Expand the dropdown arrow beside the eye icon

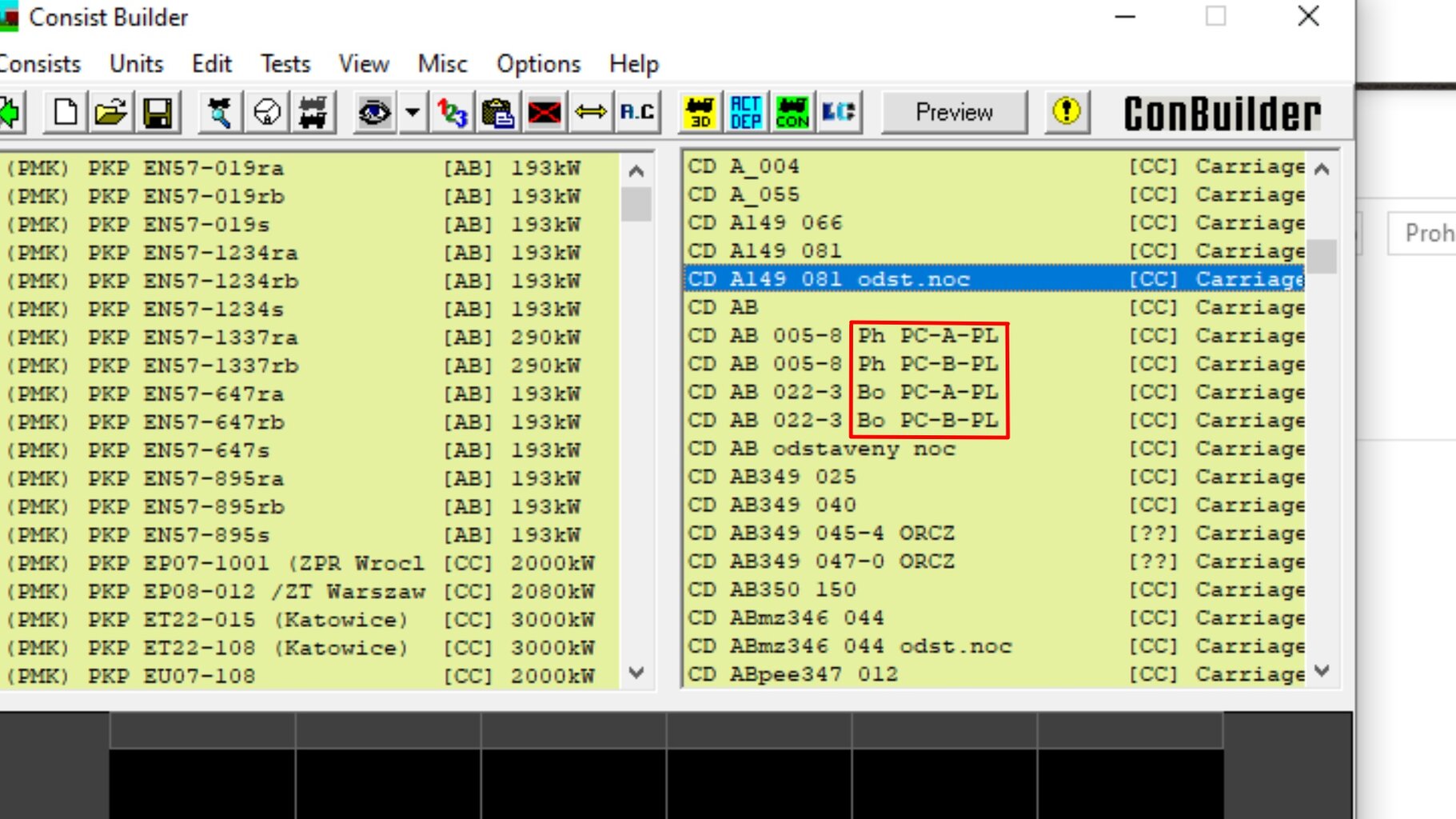[x=413, y=113]
